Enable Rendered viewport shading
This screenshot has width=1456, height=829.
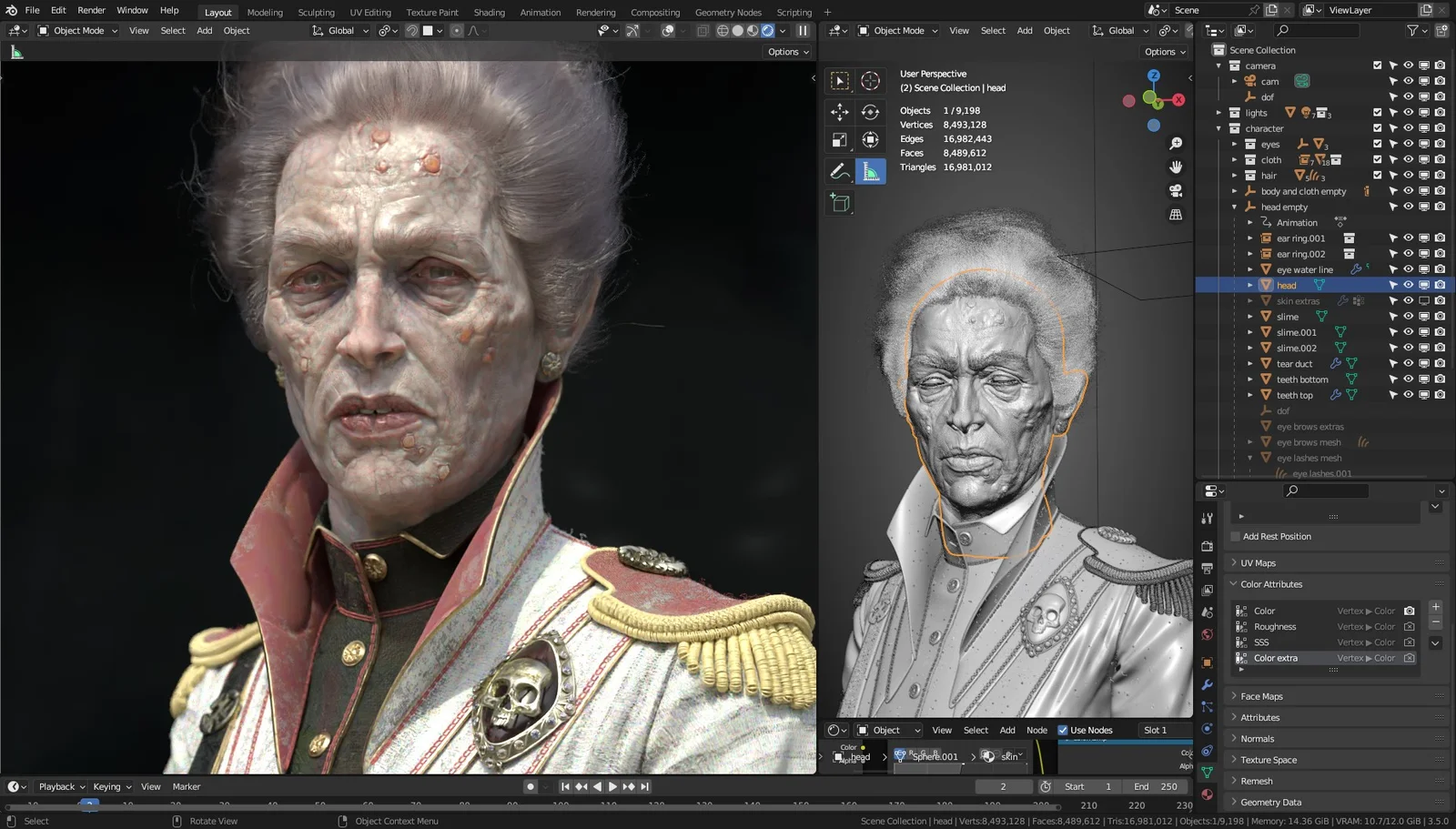(x=767, y=30)
